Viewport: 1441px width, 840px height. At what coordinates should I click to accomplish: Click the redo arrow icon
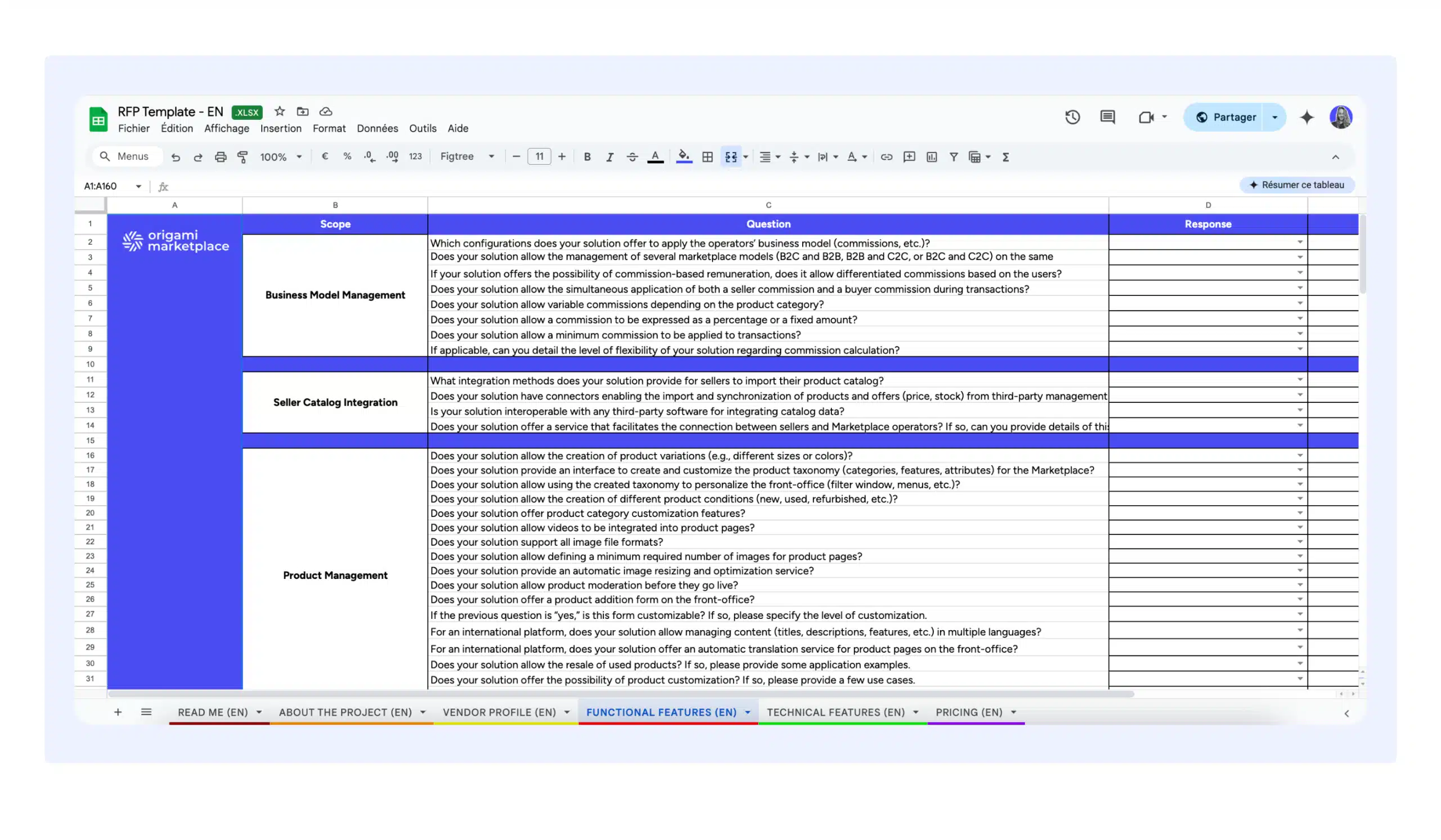coord(198,157)
